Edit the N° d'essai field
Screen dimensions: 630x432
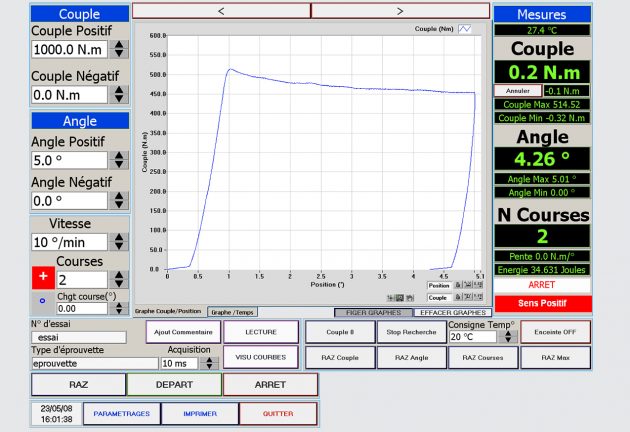coord(79,337)
